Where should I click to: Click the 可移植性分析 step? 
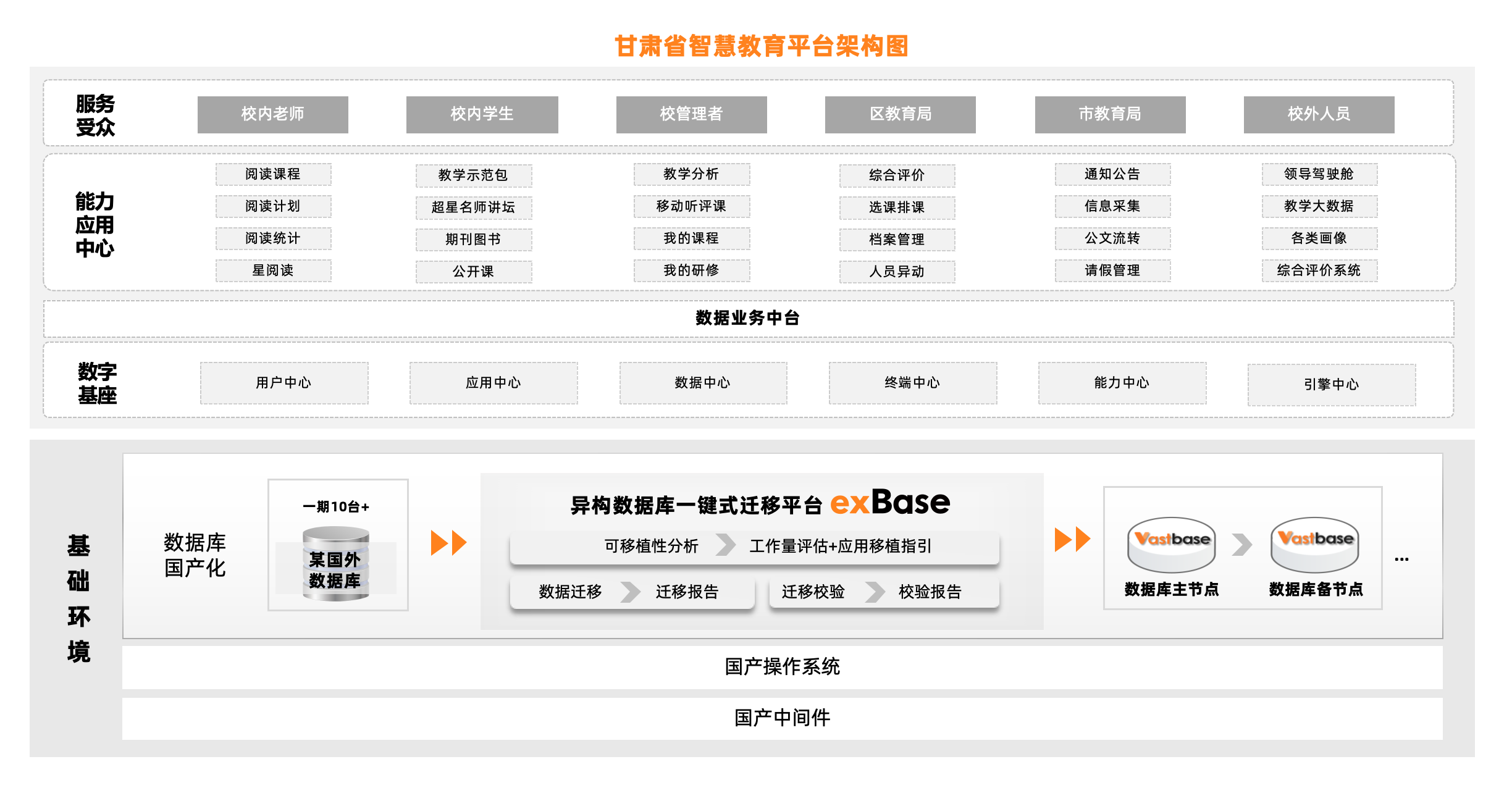coord(652,546)
